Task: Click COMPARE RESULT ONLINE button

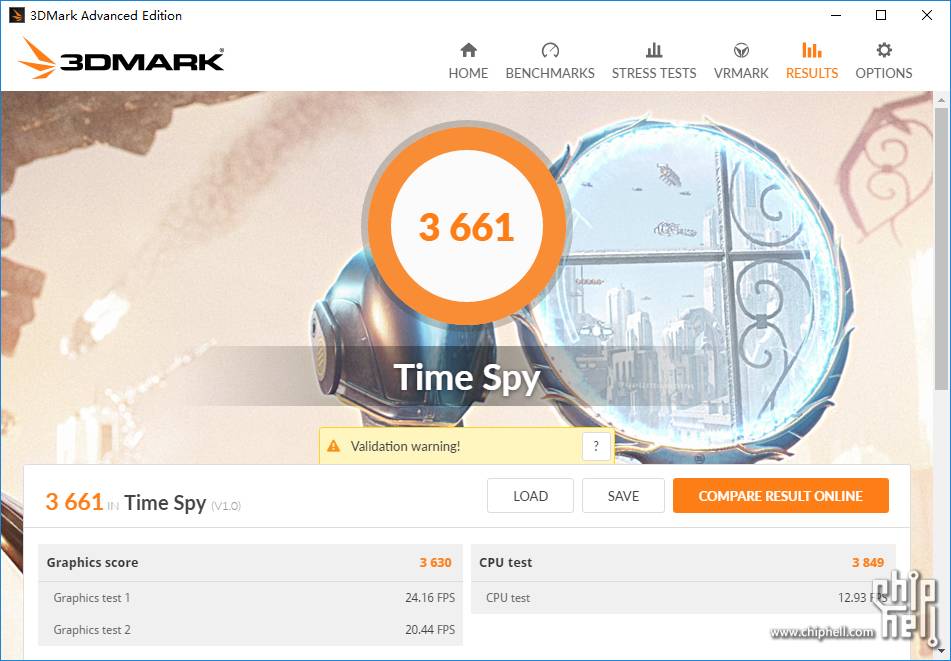Action: pyautogui.click(x=781, y=495)
